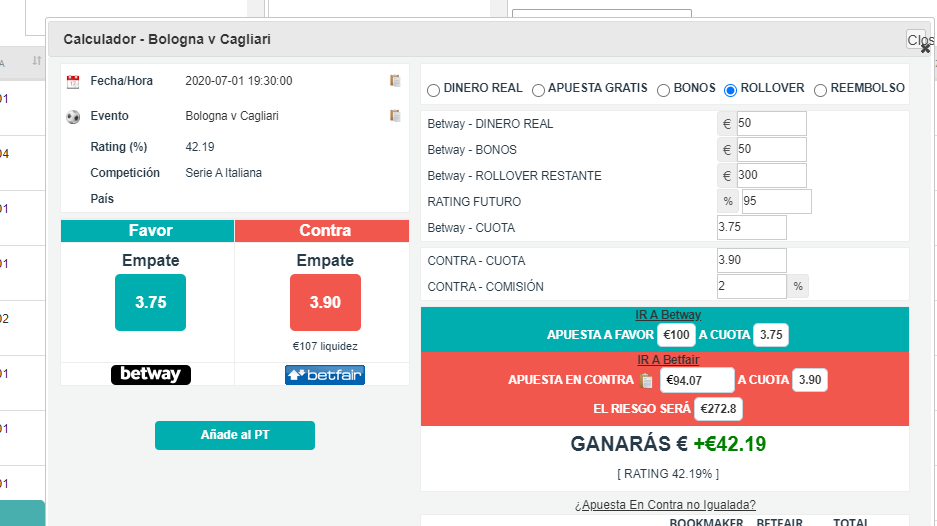The width and height of the screenshot is (937, 526).
Task: Select REEMBOLSO radio option
Action: tap(820, 90)
